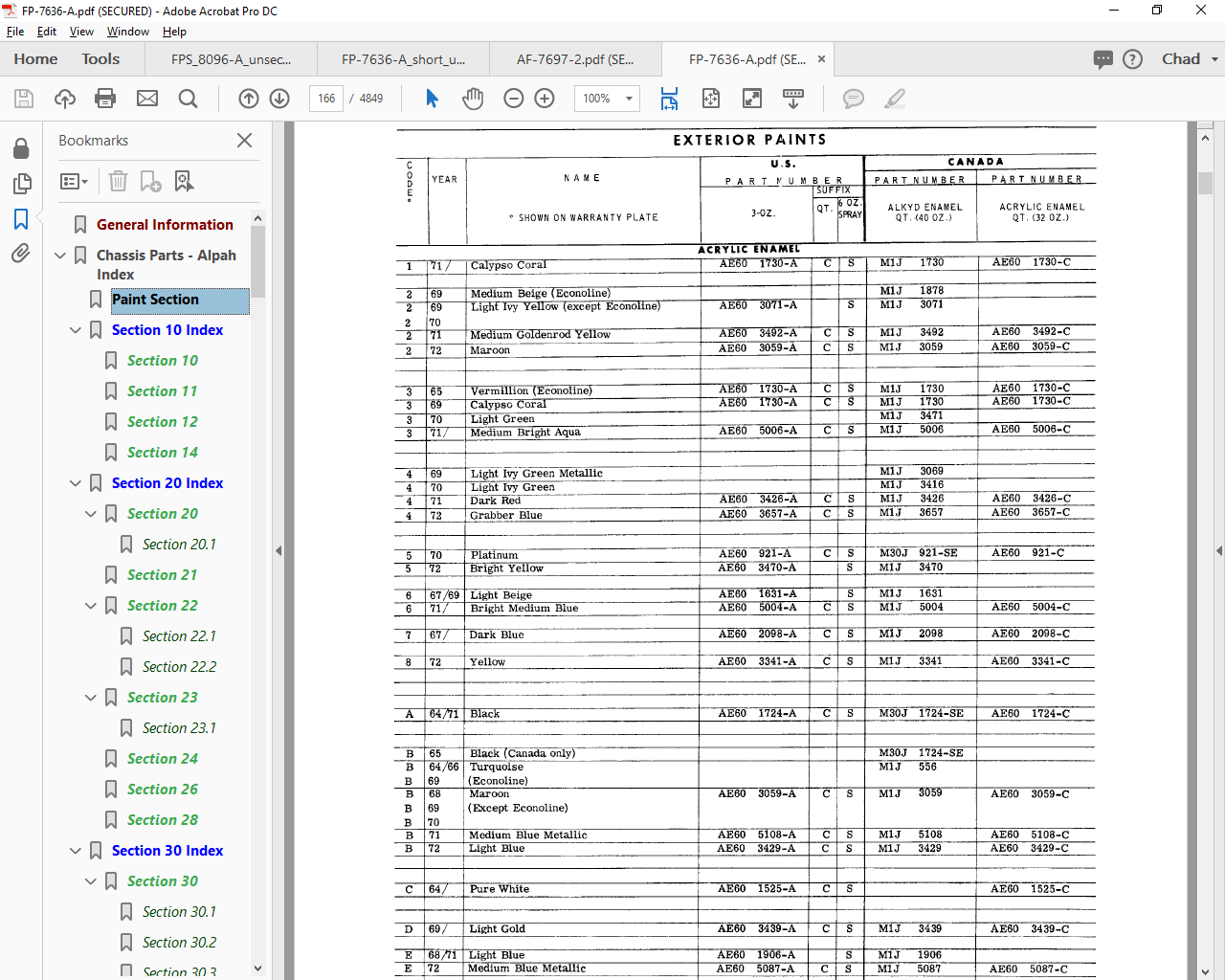Image resolution: width=1225 pixels, height=980 pixels.
Task: Select the Hand pan tool
Action: (x=473, y=99)
